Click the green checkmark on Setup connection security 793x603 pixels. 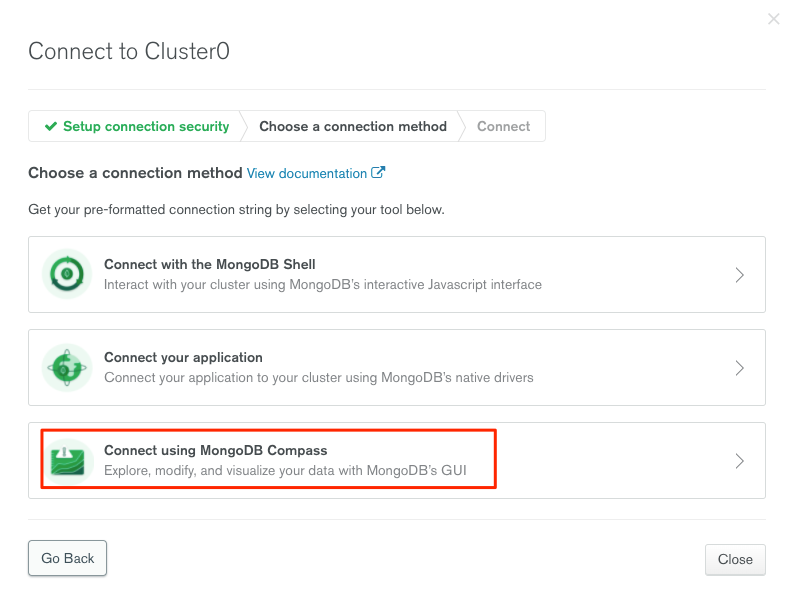[x=50, y=127]
